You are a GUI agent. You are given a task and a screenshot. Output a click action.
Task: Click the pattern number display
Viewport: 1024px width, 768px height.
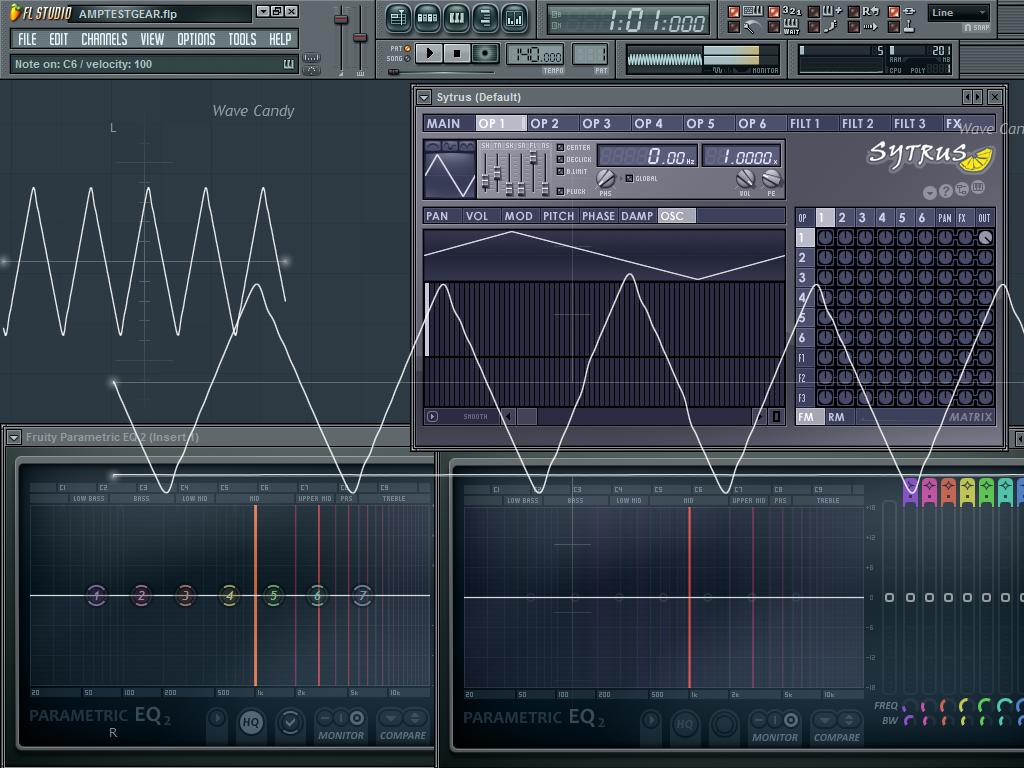tap(590, 54)
